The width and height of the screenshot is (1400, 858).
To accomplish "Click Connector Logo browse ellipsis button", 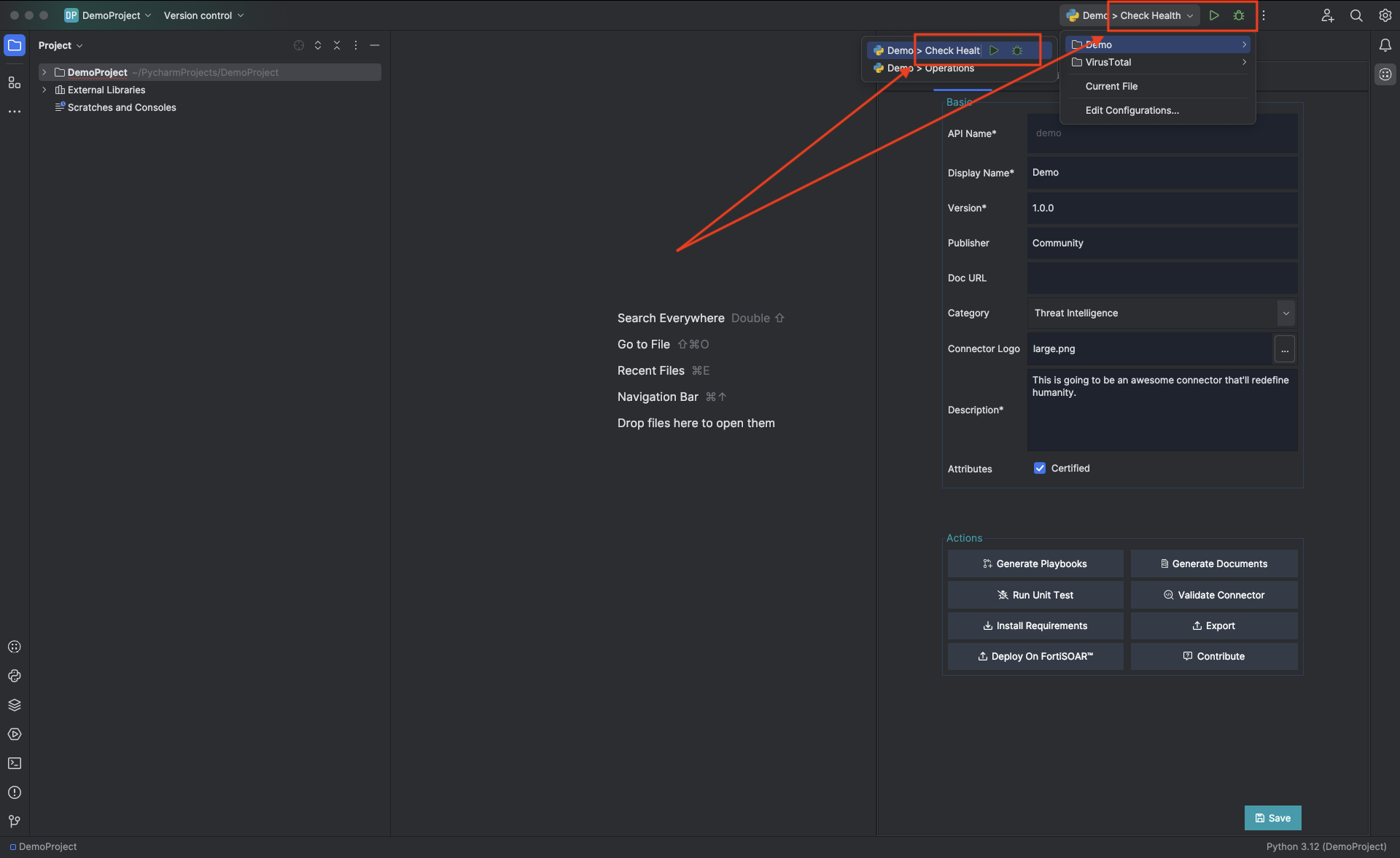I will click(1284, 349).
